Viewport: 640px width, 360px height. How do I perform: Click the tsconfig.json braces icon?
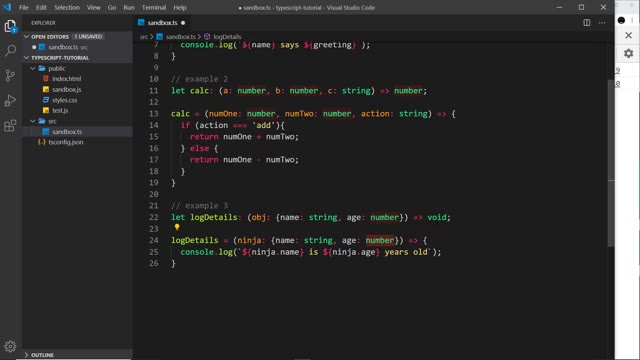click(42, 142)
